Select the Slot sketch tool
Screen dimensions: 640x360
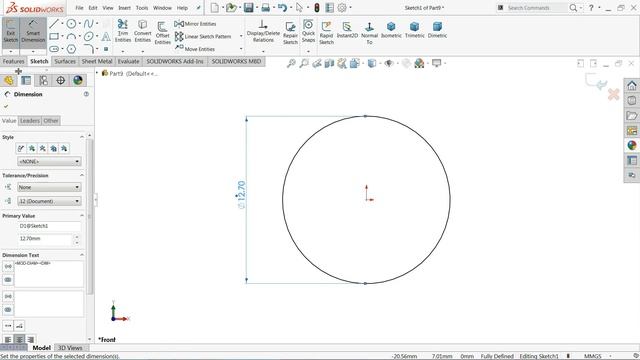click(x=54, y=49)
